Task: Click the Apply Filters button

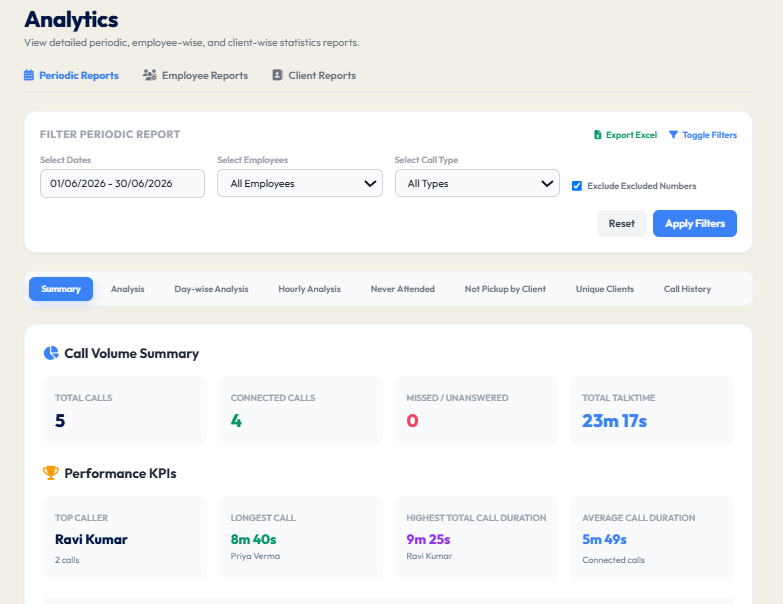Action: (695, 224)
